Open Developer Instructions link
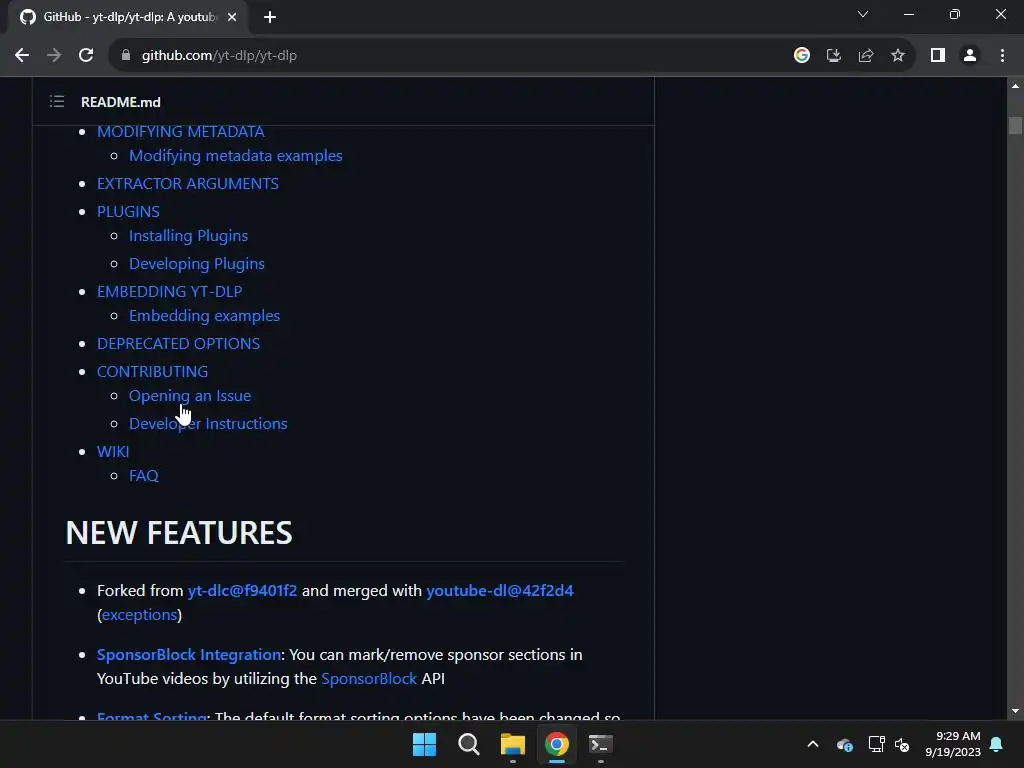Screen dimensions: 1024x768 click(x=208, y=424)
